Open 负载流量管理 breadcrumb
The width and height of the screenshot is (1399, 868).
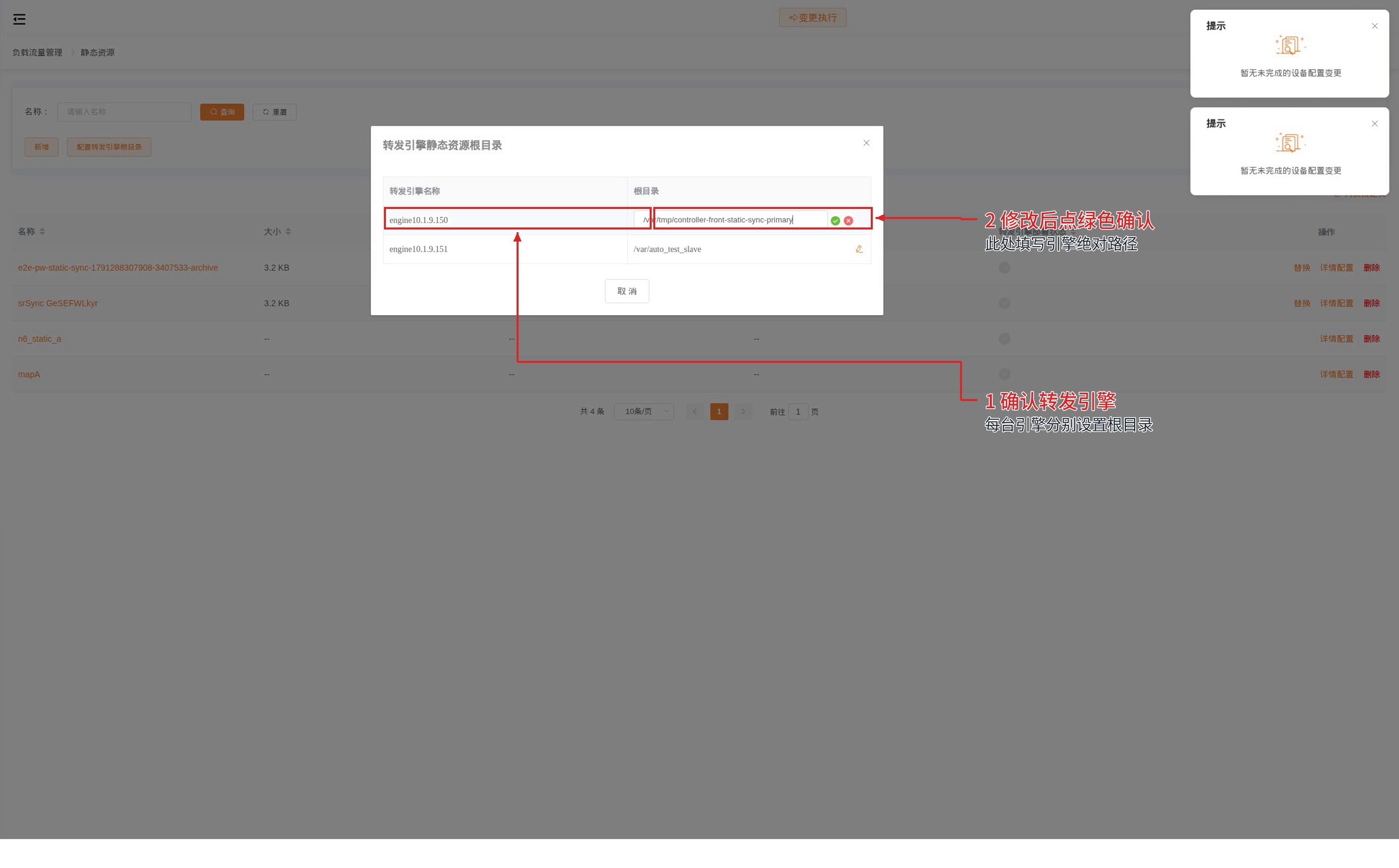pyautogui.click(x=37, y=52)
